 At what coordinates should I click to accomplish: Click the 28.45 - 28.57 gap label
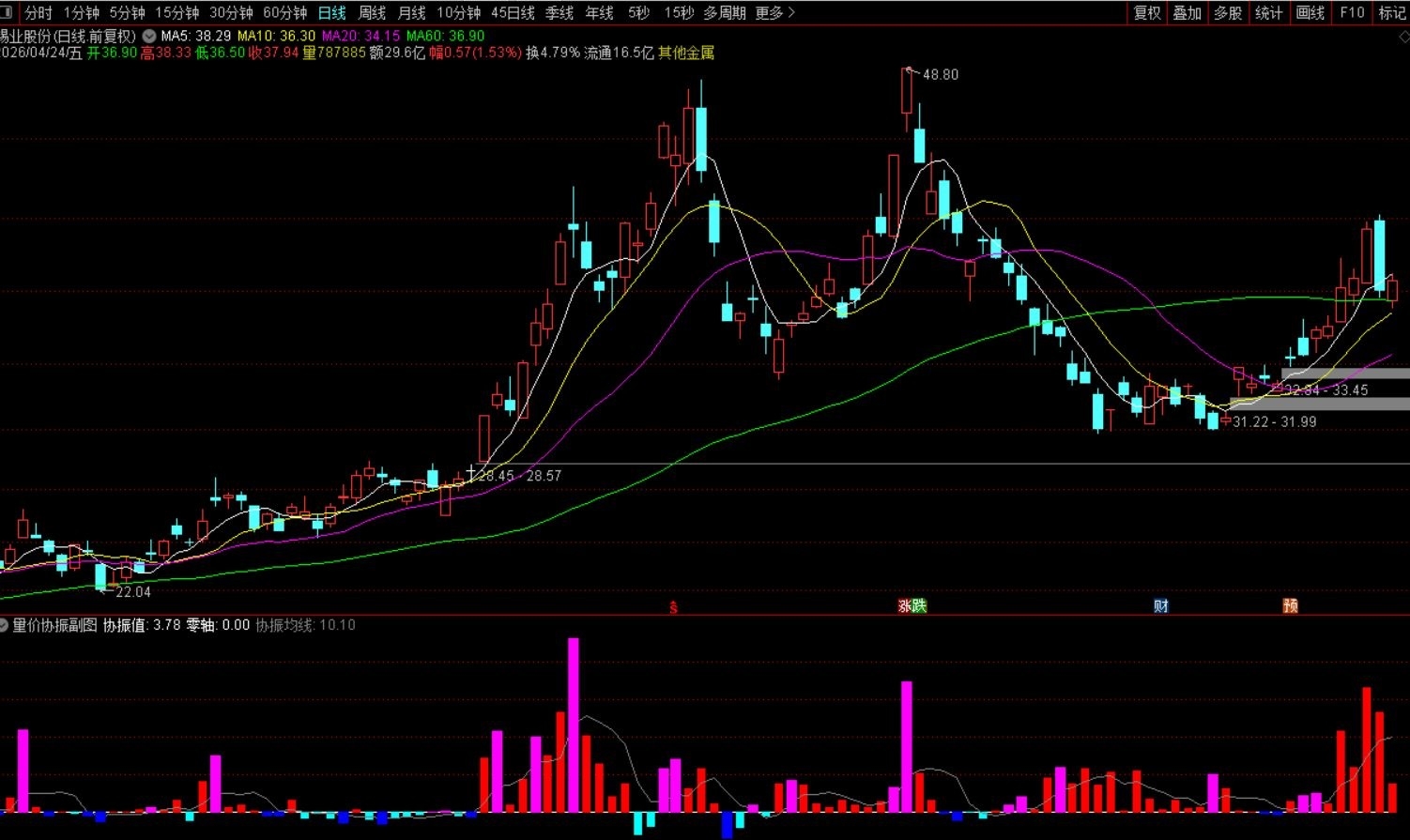click(x=520, y=476)
